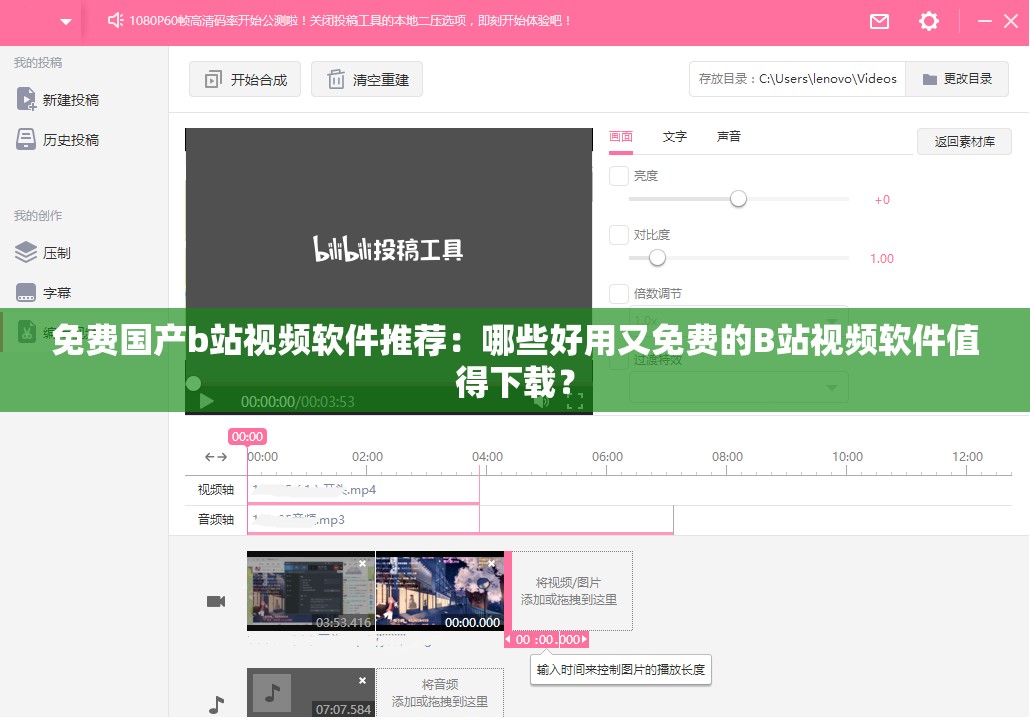Click the 更改目录 button
1030x720 pixels.
coord(957,78)
